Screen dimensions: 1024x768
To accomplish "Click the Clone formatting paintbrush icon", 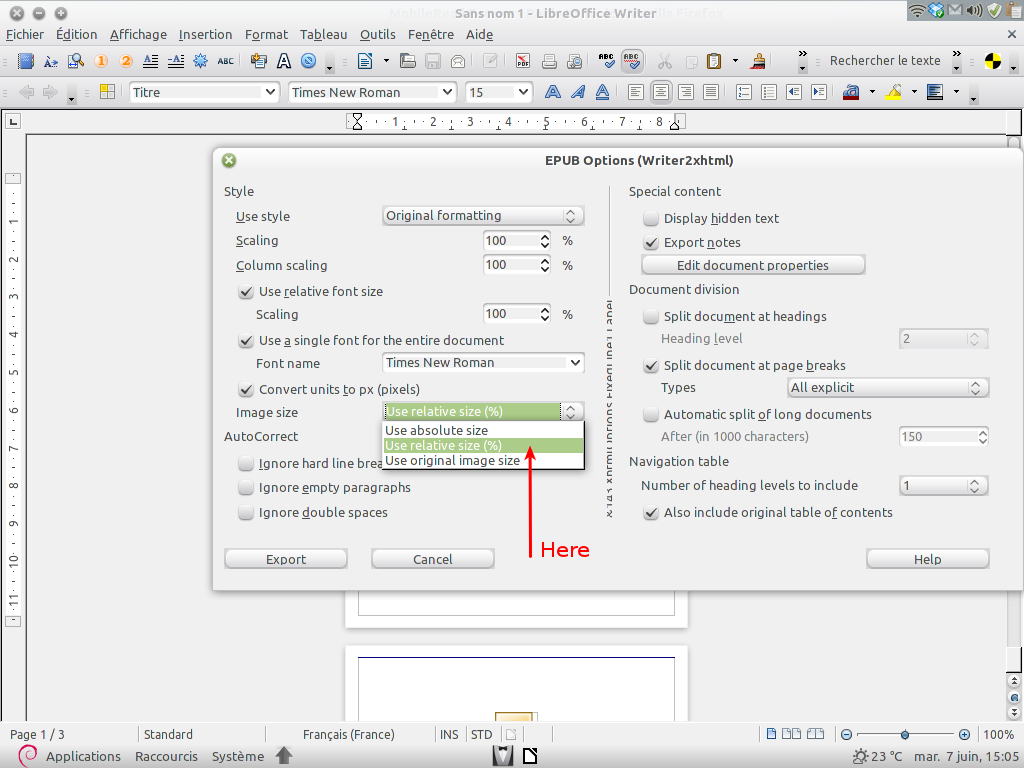I will pos(758,61).
